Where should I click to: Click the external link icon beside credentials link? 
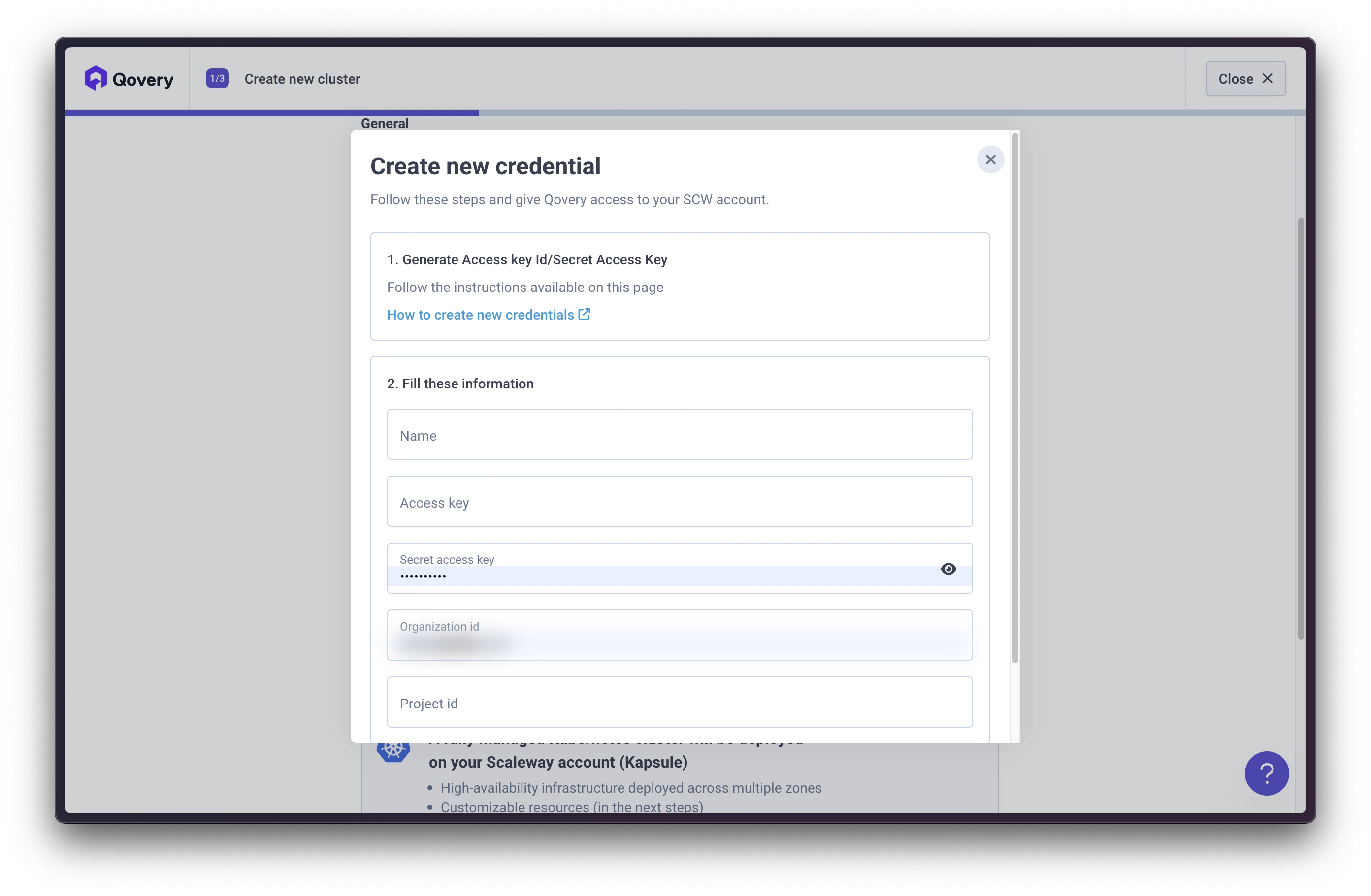(584, 315)
